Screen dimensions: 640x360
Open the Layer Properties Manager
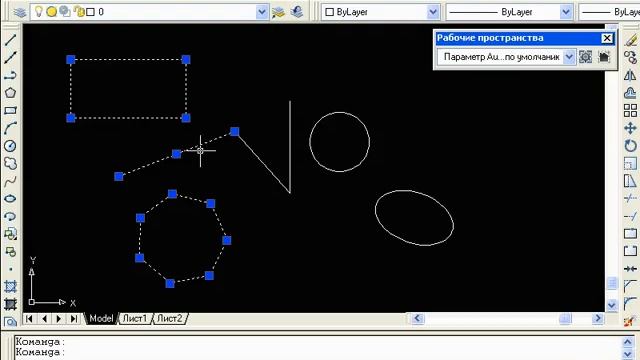coord(19,12)
